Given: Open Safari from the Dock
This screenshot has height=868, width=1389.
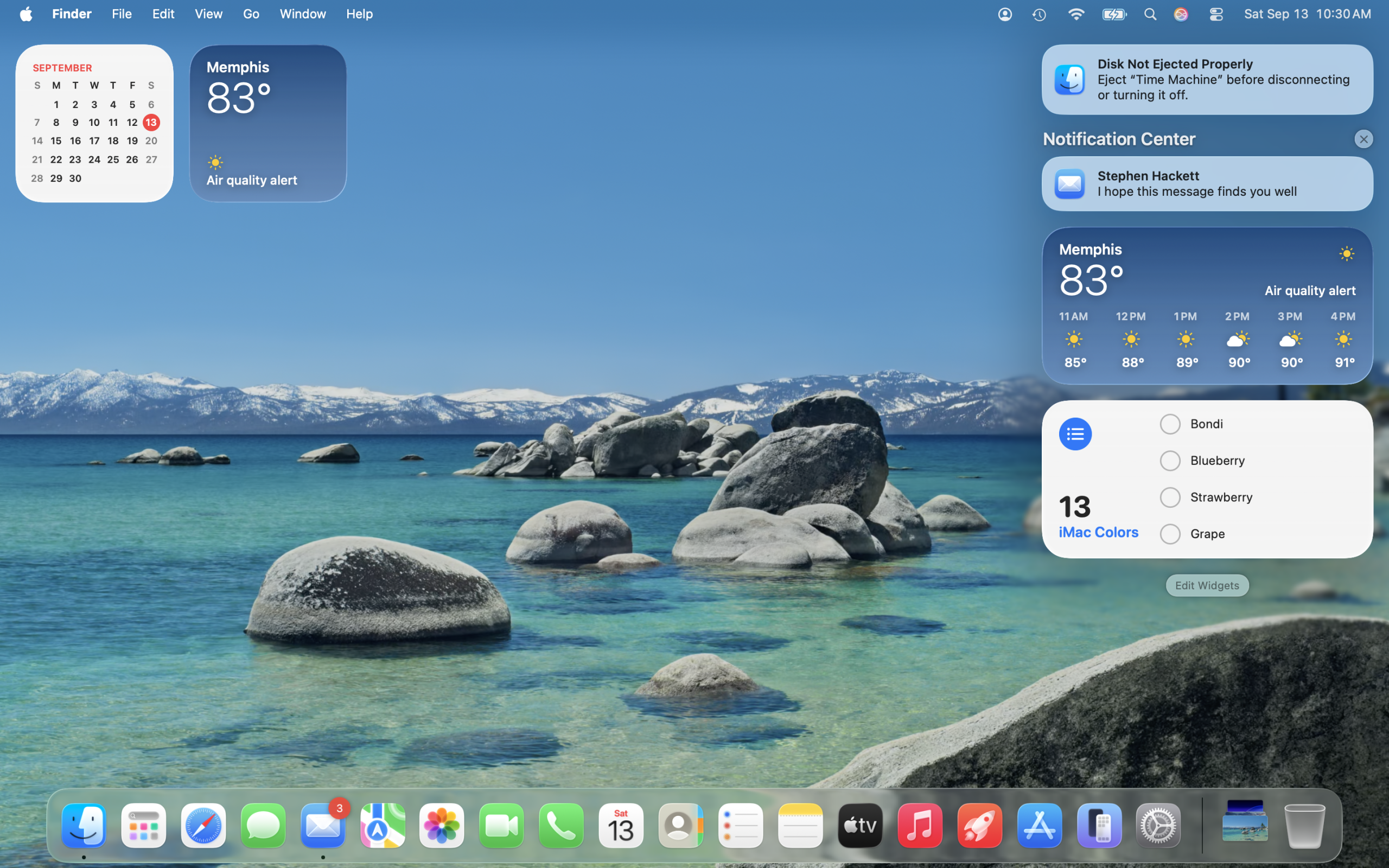Looking at the screenshot, I should (x=203, y=826).
